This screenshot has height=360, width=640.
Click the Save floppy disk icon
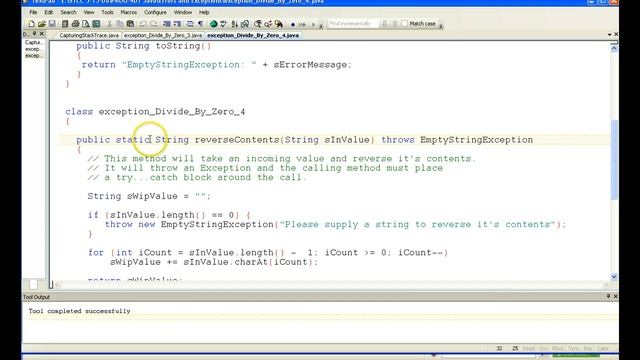[52, 24]
